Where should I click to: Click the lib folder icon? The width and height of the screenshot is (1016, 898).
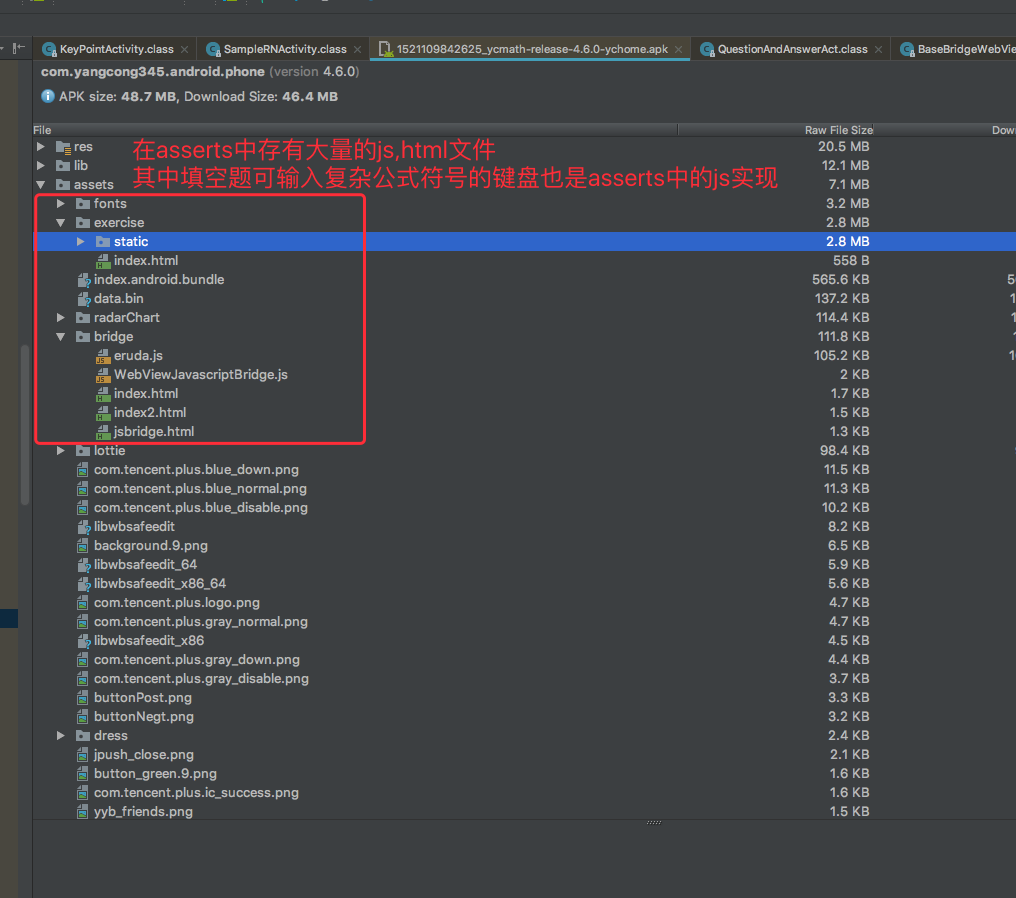pyautogui.click(x=63, y=166)
